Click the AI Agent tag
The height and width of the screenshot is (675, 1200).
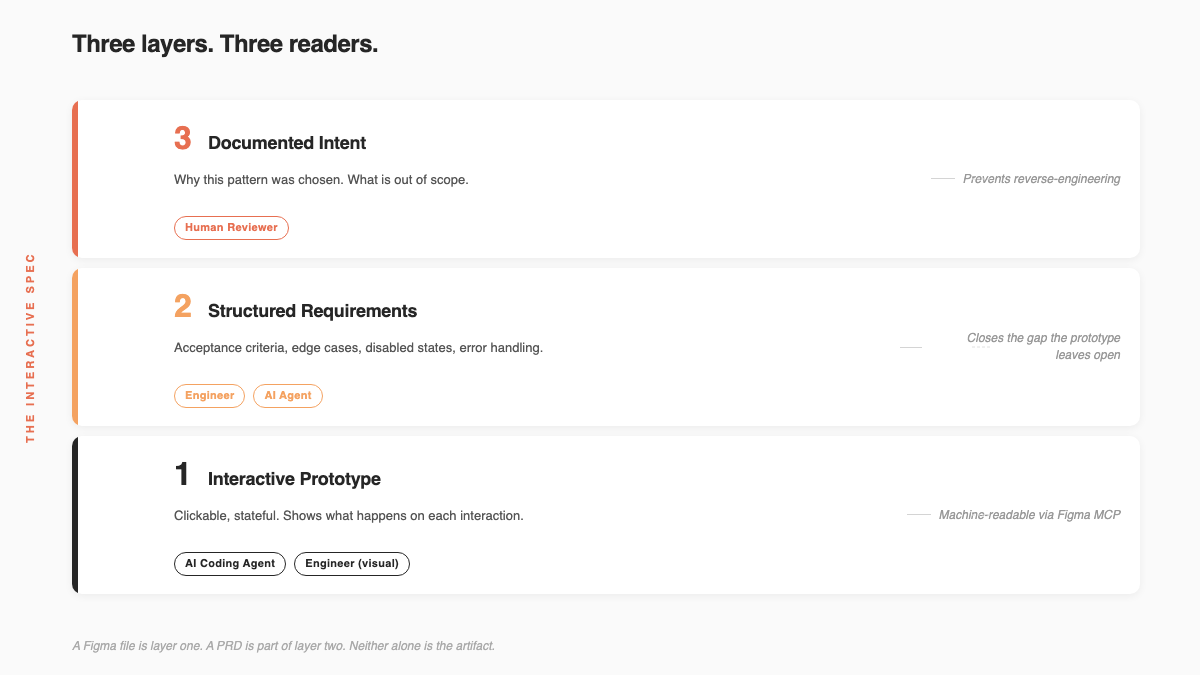(288, 395)
